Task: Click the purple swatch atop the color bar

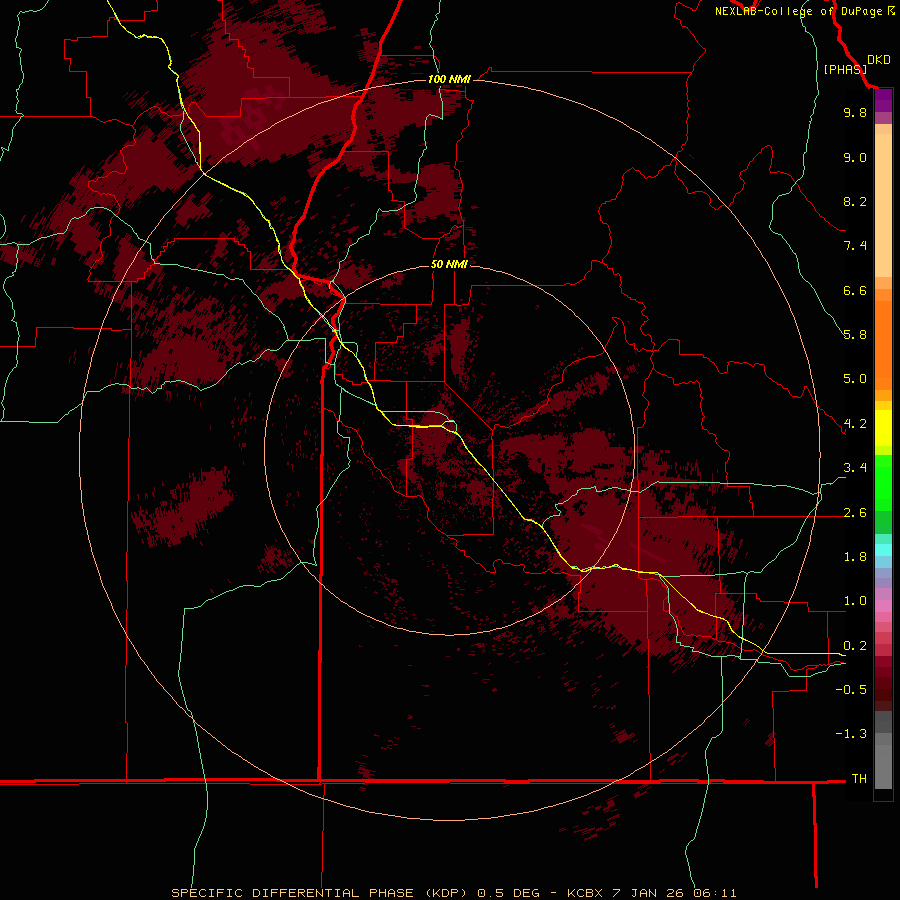Action: [x=883, y=101]
